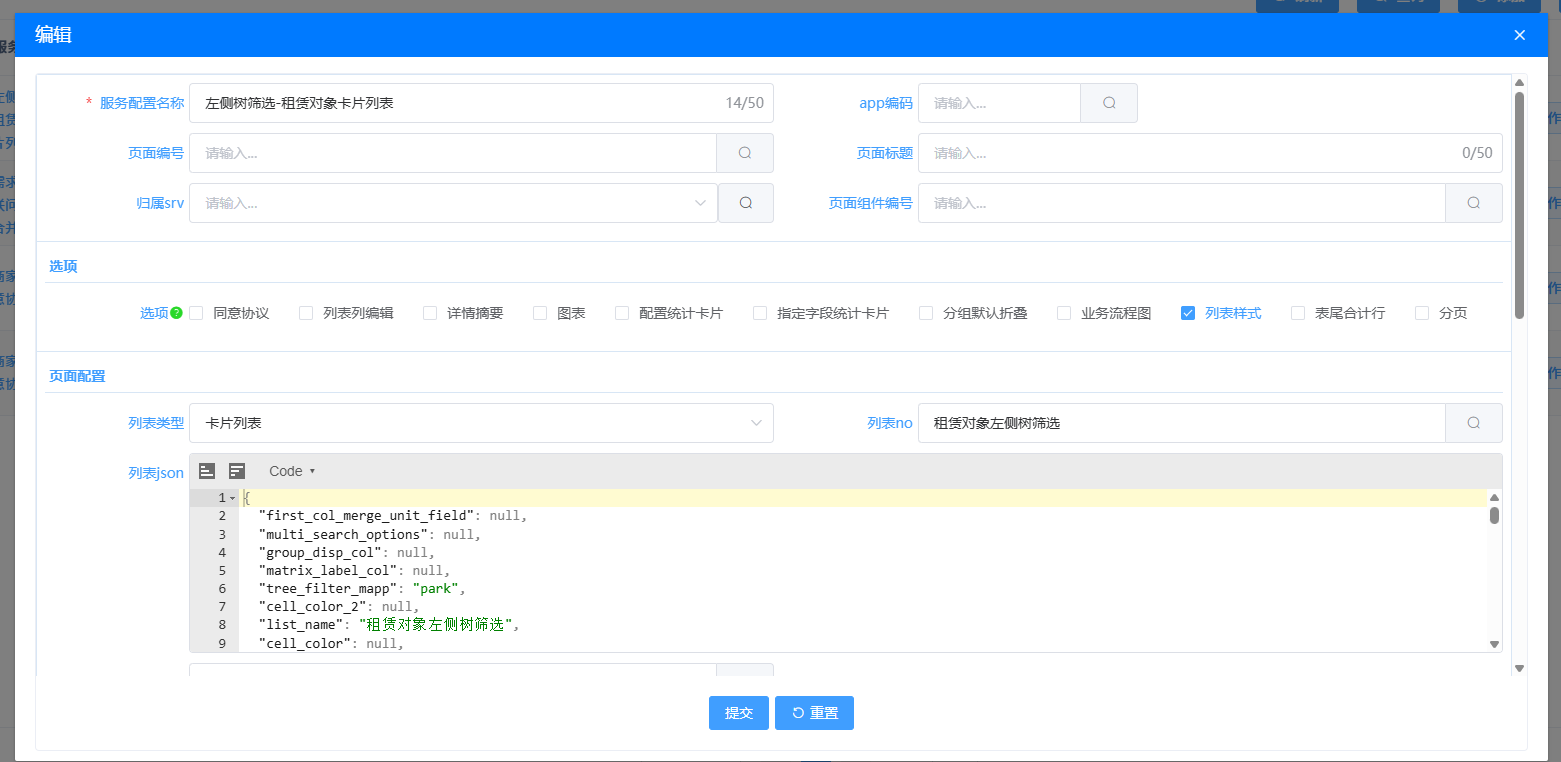
Task: Open the 列表类型 dropdown
Action: click(x=480, y=423)
